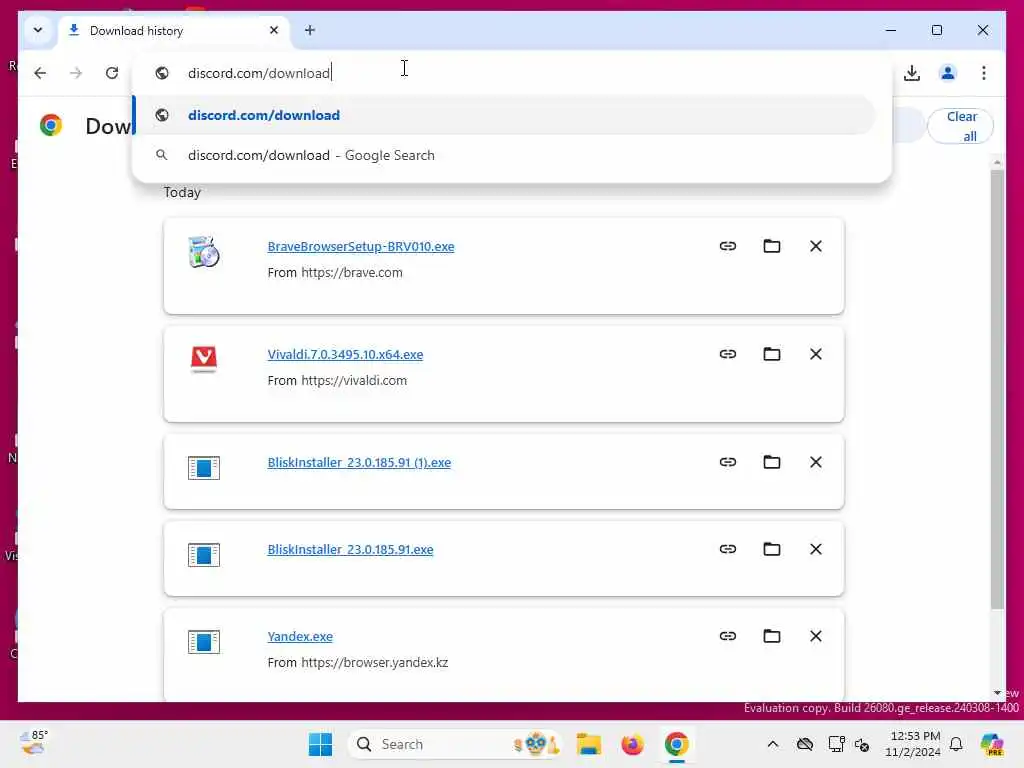Copy link for BliskInstaller_23.0.185.91 (1).exe
Viewport: 1024px width, 768px height.
tap(728, 462)
